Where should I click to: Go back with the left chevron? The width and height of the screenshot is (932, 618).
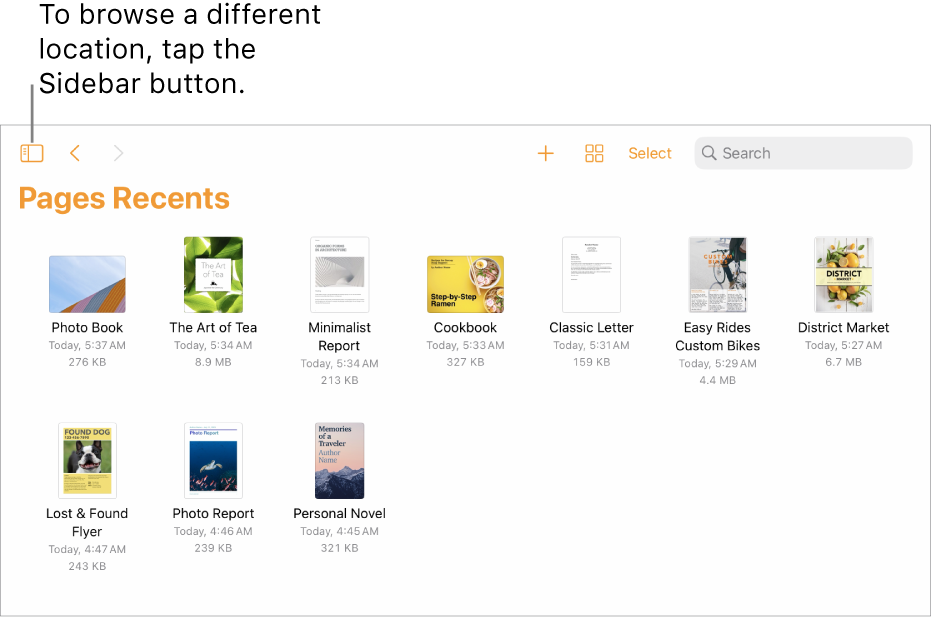(75, 153)
